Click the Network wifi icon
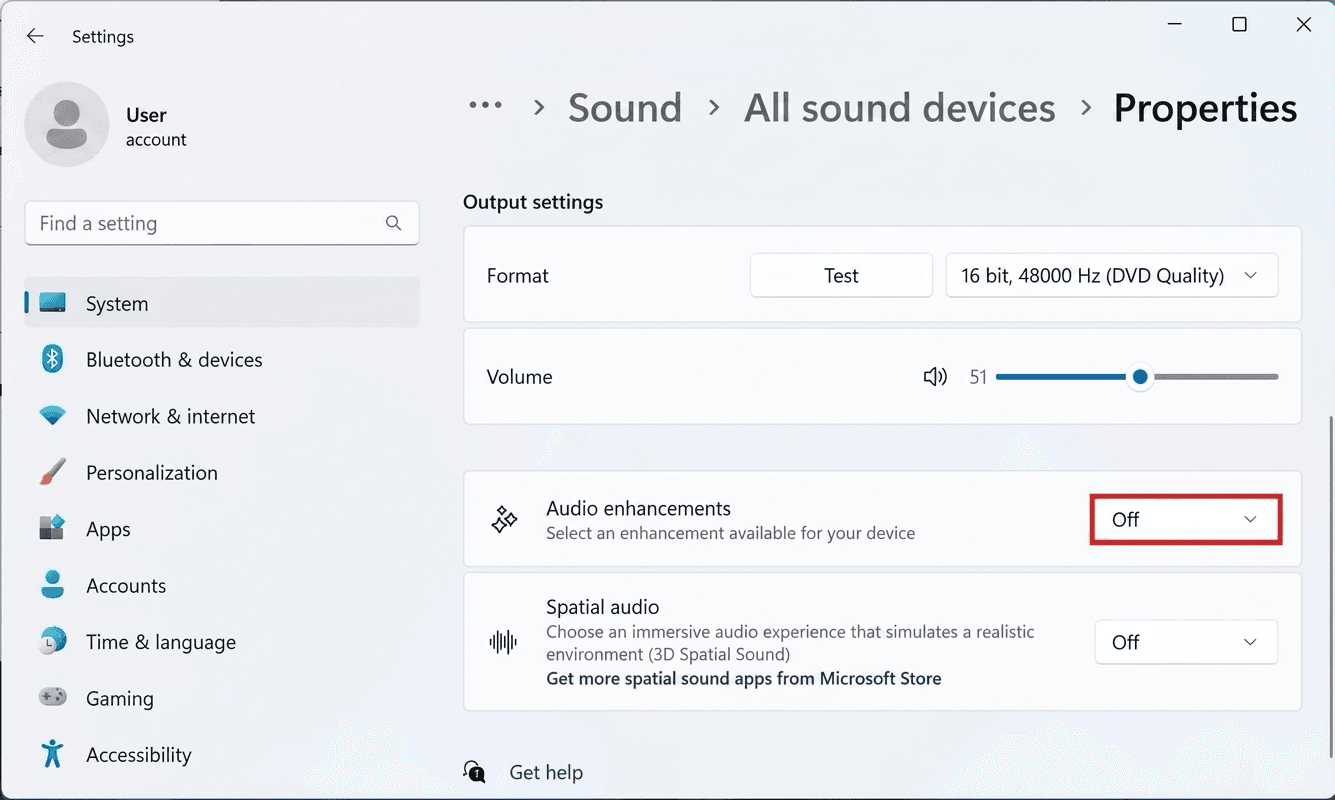The height and width of the screenshot is (800, 1335). pos(52,416)
